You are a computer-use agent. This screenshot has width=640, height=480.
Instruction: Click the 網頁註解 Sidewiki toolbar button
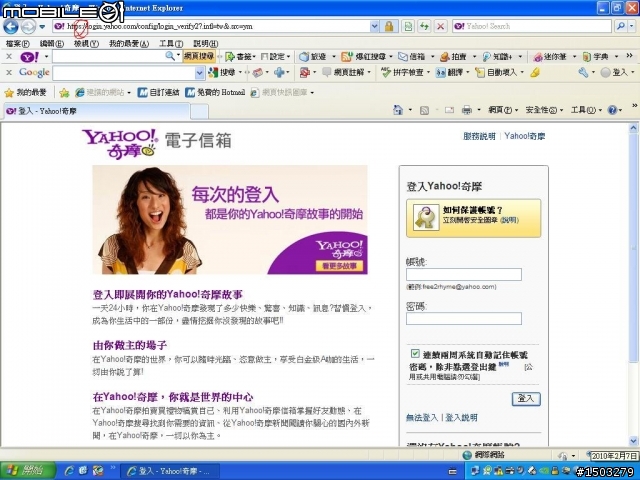click(x=347, y=73)
